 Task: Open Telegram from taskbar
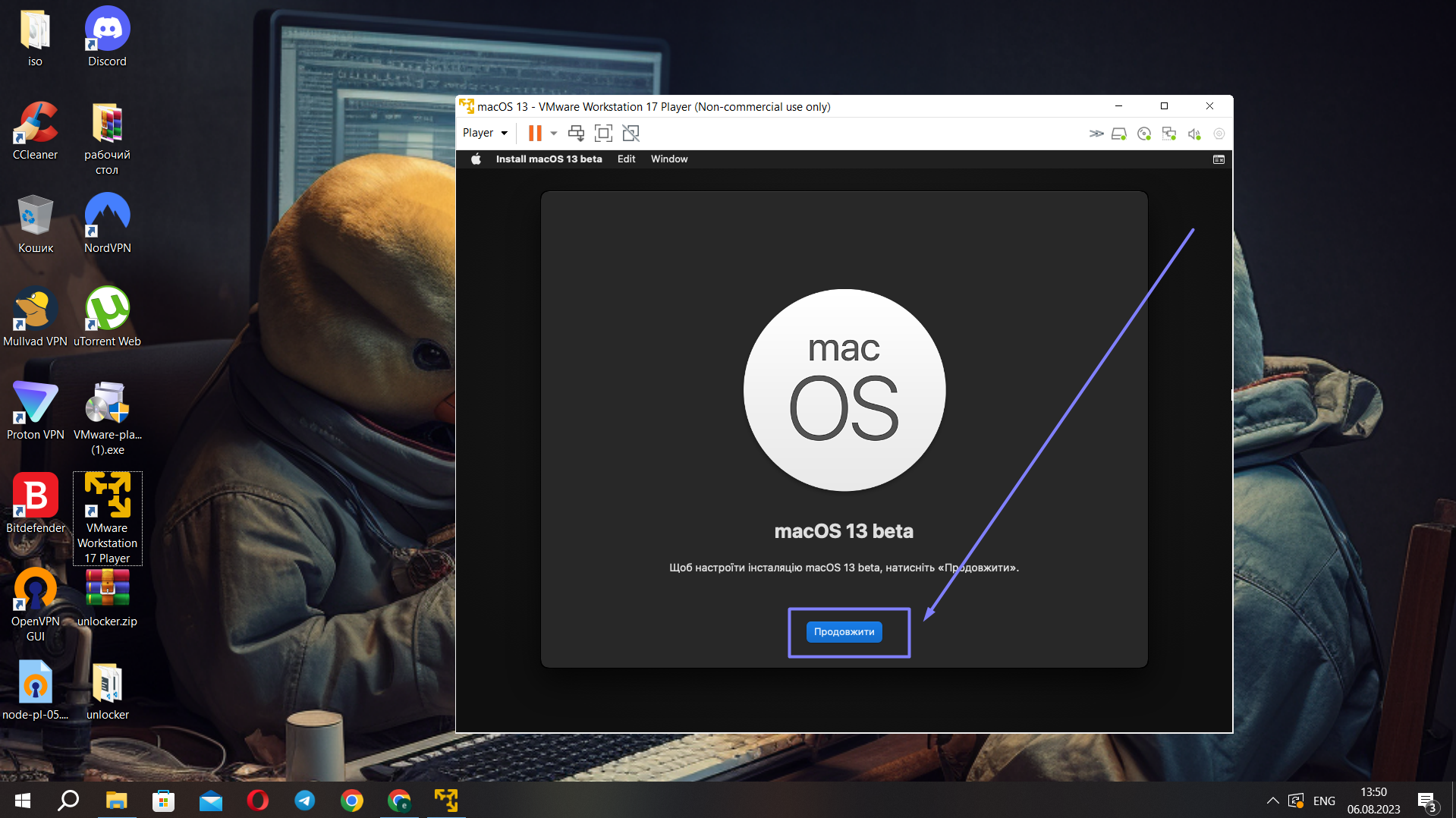(x=304, y=801)
